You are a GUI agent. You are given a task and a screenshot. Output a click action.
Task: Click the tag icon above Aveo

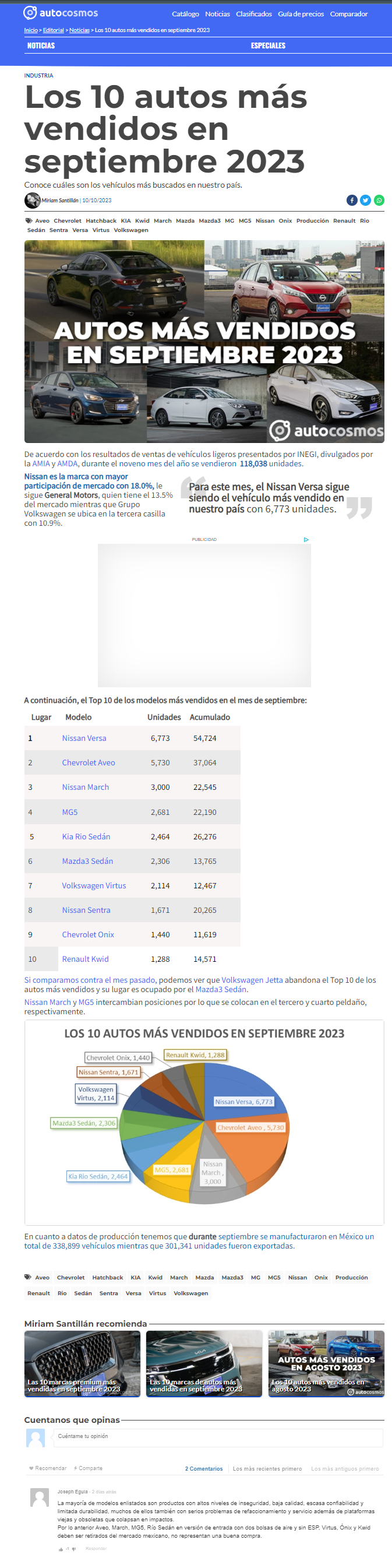click(29, 221)
